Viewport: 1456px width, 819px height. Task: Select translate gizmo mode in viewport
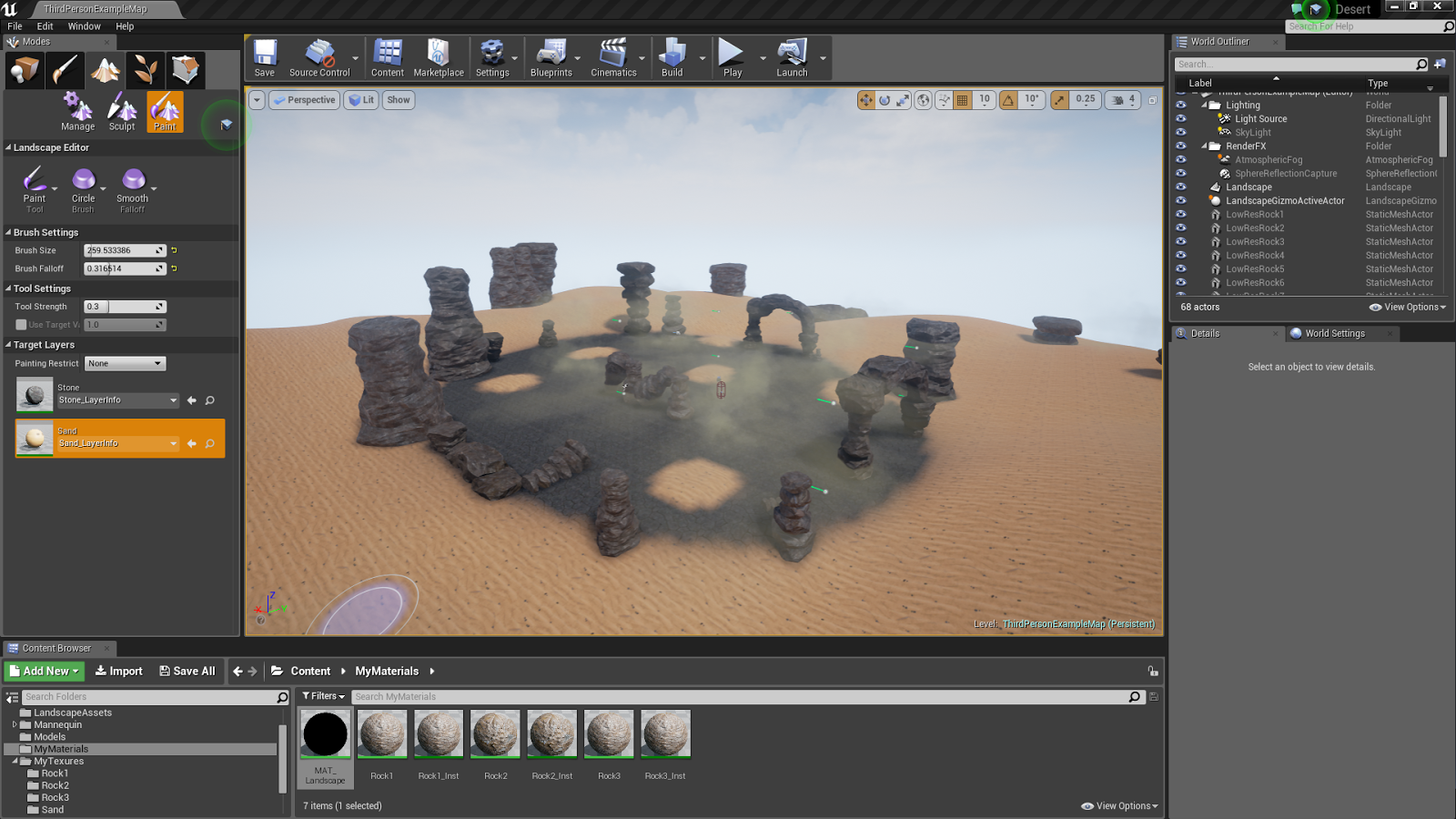coord(866,100)
